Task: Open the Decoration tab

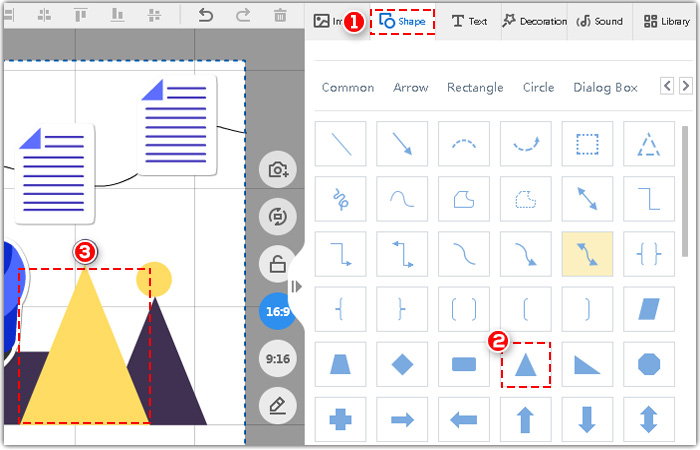Action: pyautogui.click(x=534, y=21)
